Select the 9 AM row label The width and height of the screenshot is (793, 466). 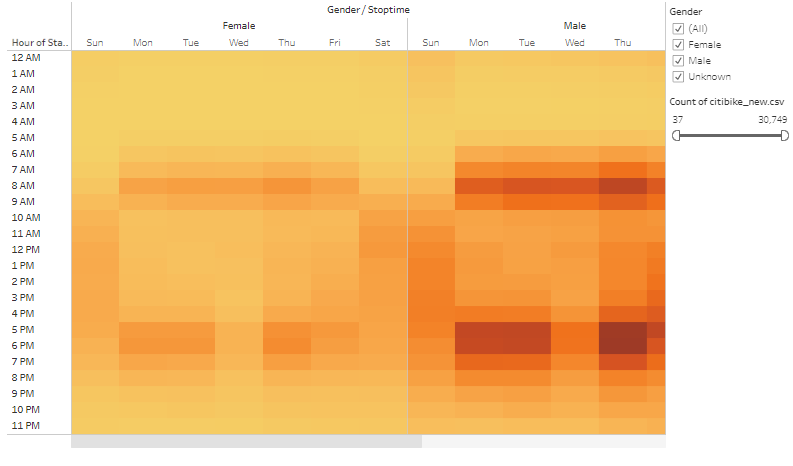[x=23, y=201]
